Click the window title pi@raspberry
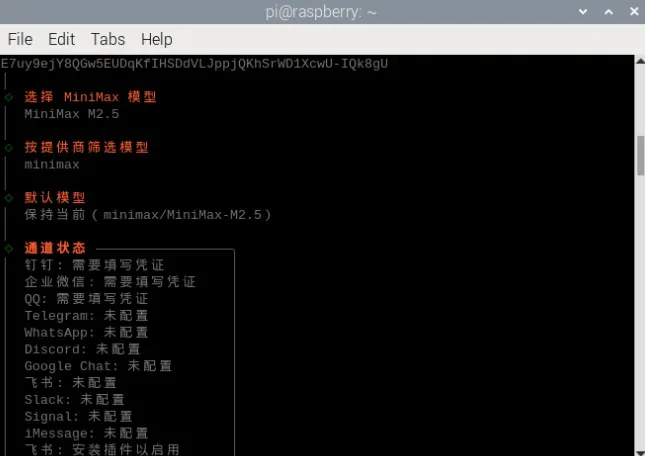Viewport: 645px width, 456px height. tap(321, 12)
